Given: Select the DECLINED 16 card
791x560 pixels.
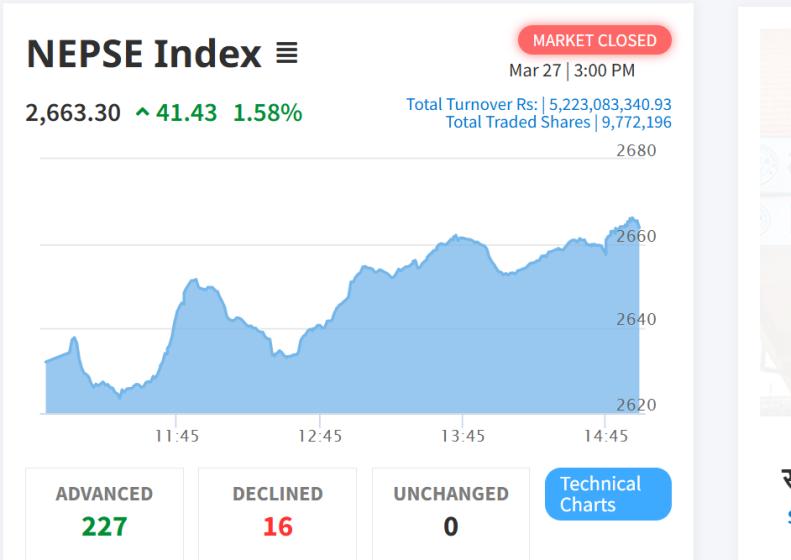Looking at the screenshot, I should [277, 511].
